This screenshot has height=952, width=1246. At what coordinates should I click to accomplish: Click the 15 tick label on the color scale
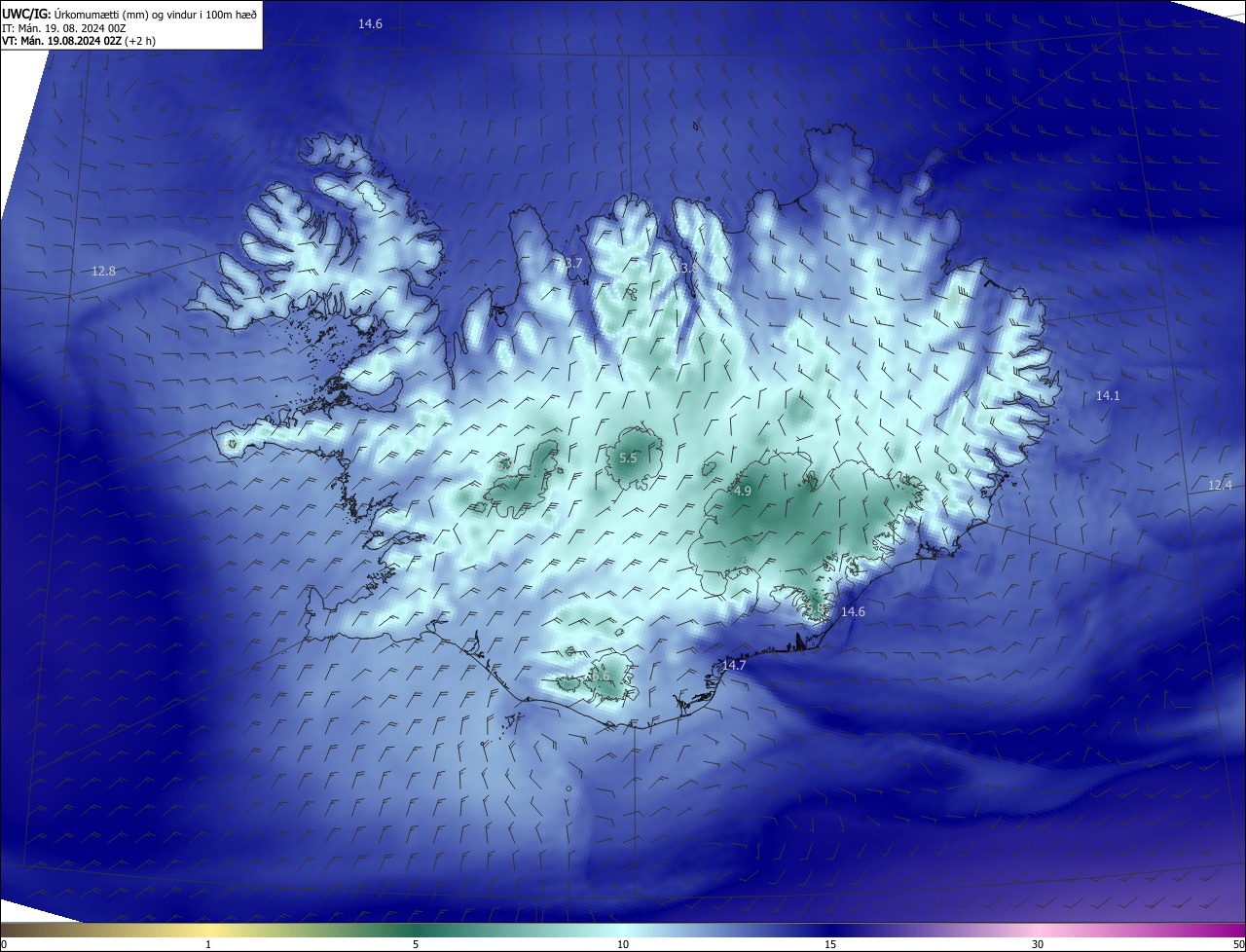click(830, 944)
